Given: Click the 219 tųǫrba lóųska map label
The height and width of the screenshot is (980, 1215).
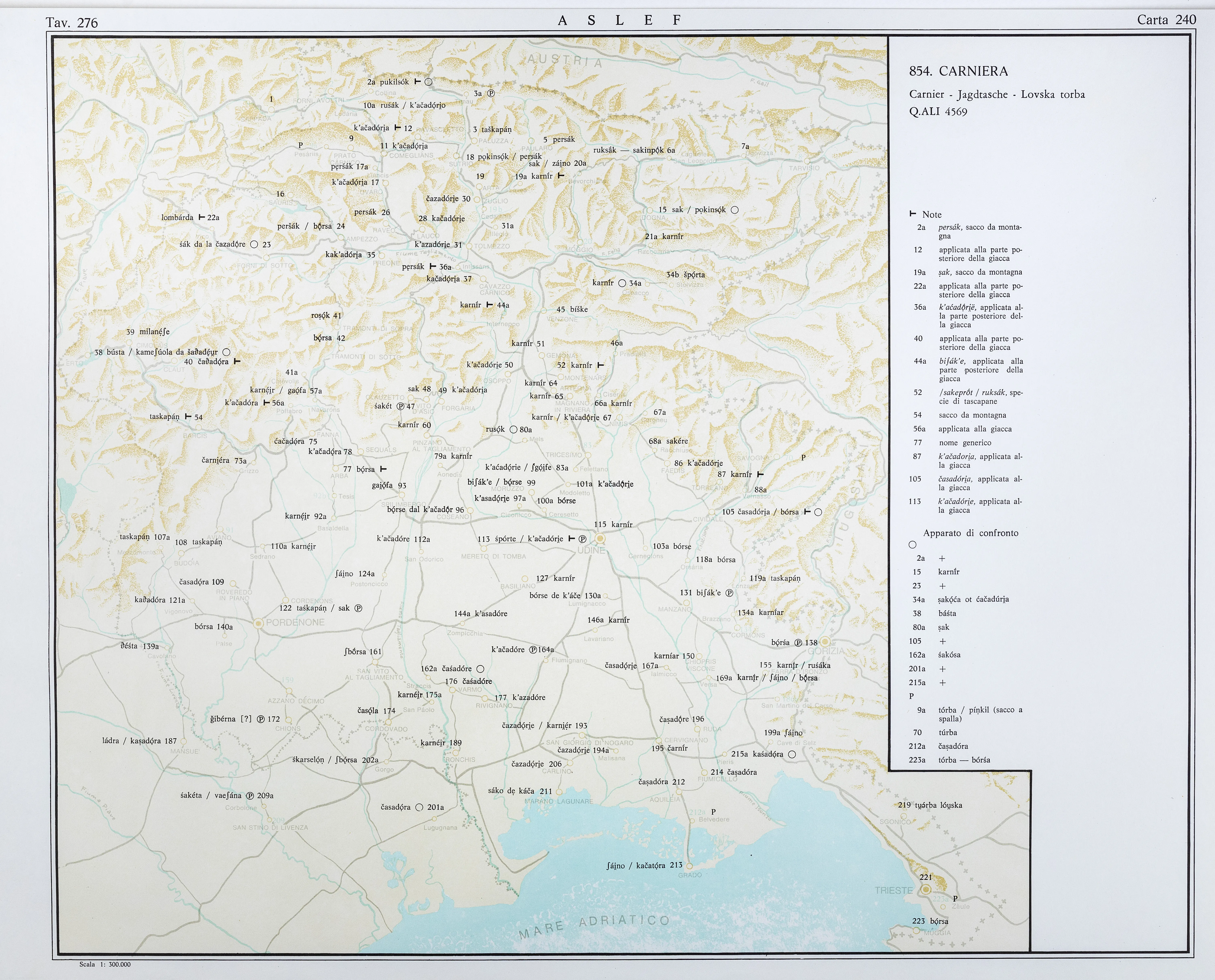Looking at the screenshot, I should (930, 805).
